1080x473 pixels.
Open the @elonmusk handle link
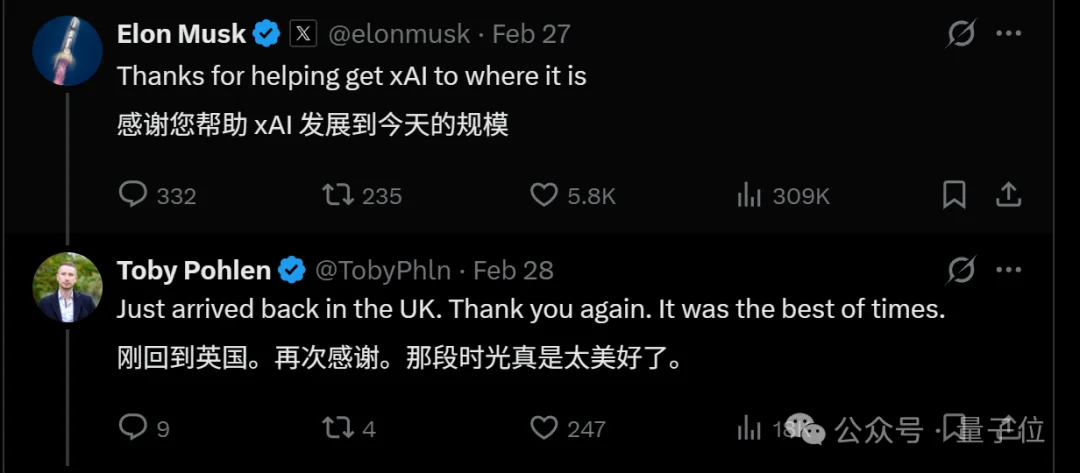click(x=399, y=34)
